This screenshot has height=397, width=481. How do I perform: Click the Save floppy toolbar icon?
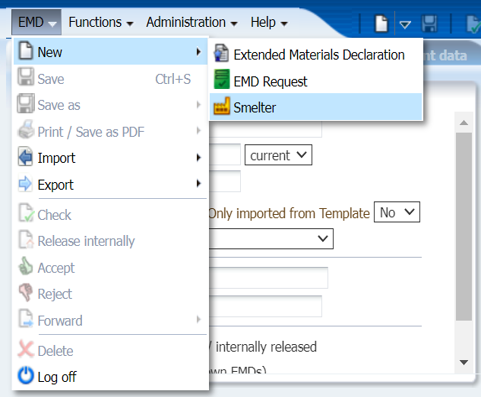429,23
